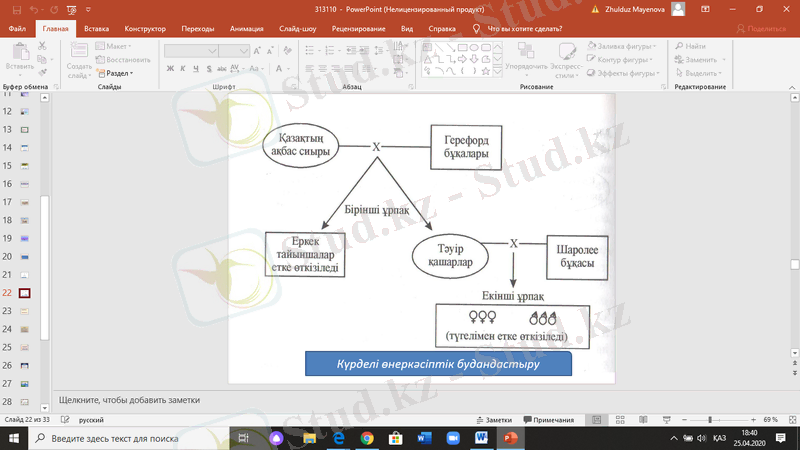Click the Italic (К) formatting icon

point(183,68)
